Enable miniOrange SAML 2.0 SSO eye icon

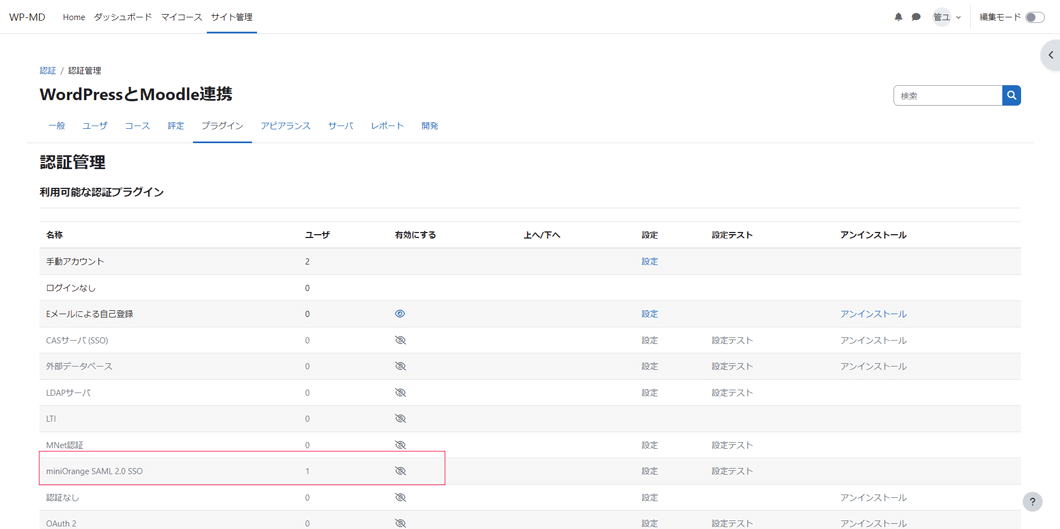[x=400, y=471]
